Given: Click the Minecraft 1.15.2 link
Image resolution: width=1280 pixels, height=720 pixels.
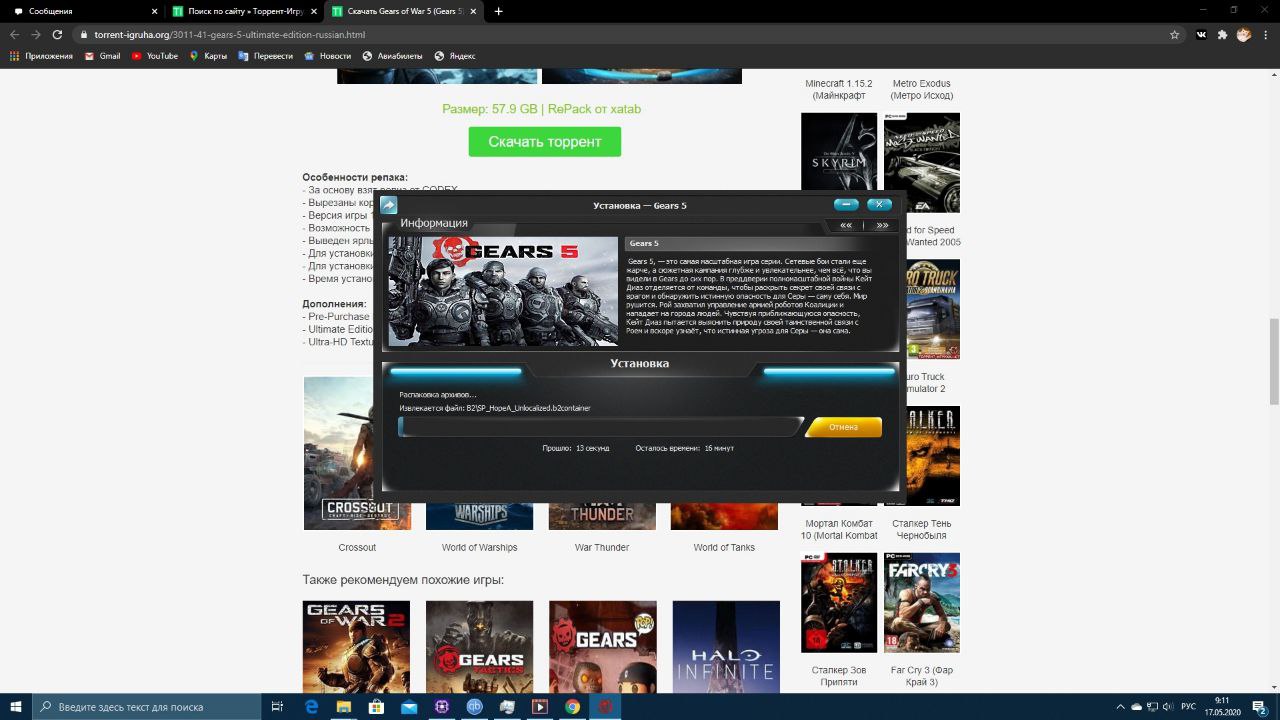Looking at the screenshot, I should [x=839, y=89].
